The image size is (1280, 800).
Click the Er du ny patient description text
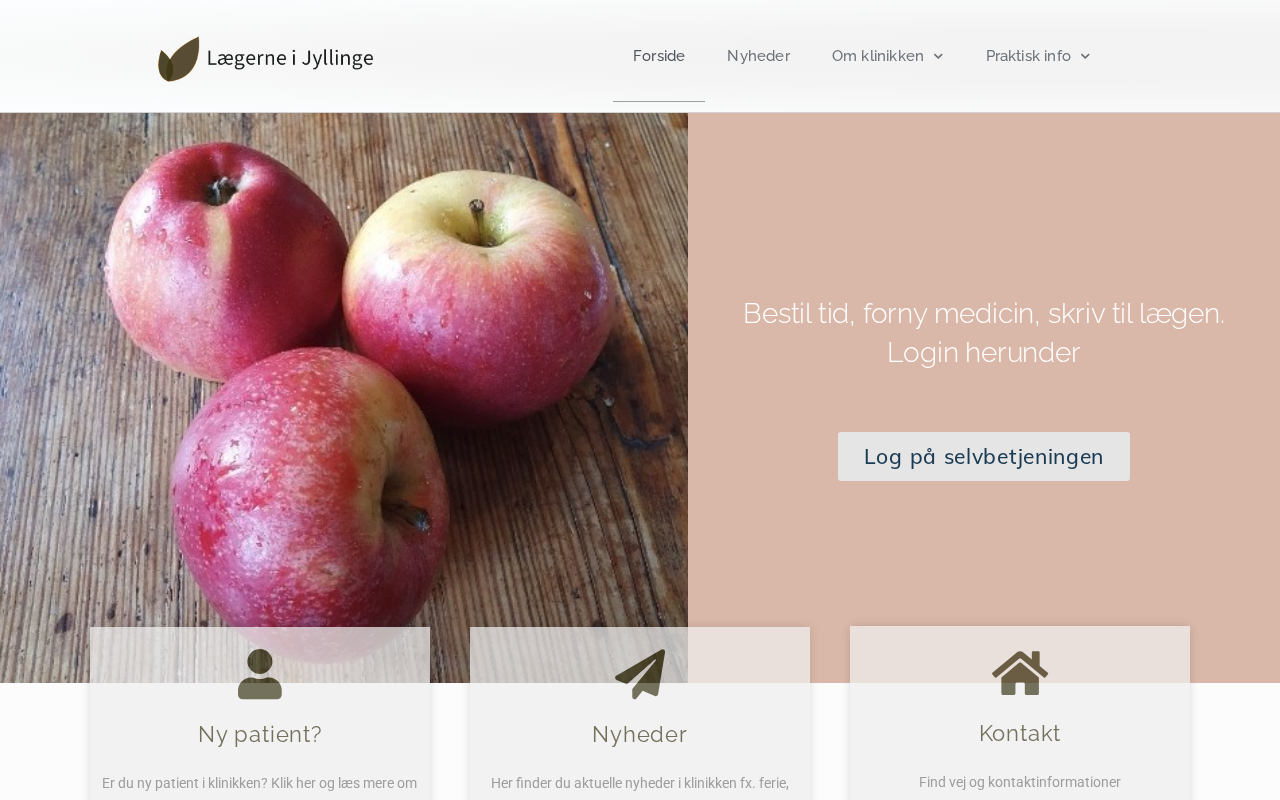tap(260, 783)
